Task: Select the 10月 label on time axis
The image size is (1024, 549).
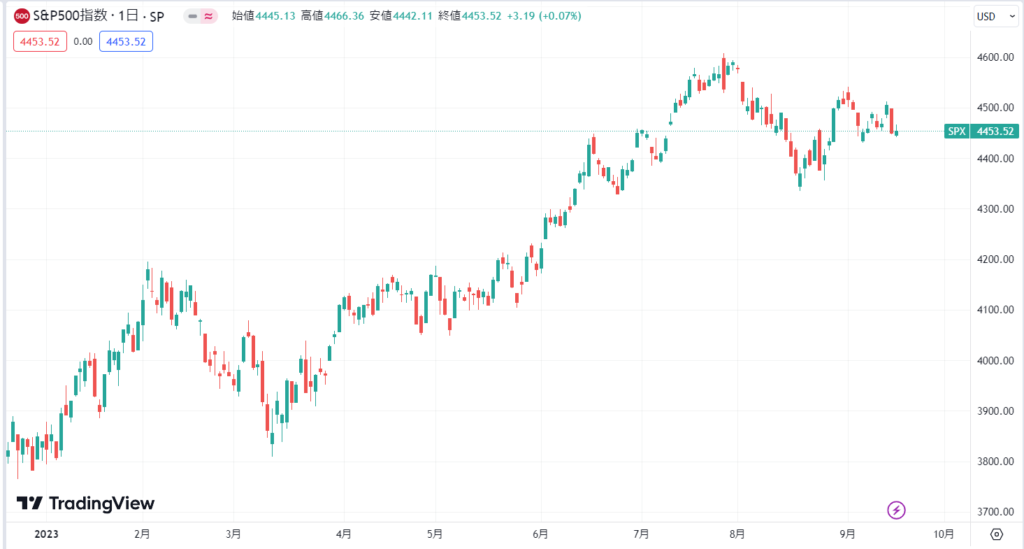Action: click(x=944, y=534)
